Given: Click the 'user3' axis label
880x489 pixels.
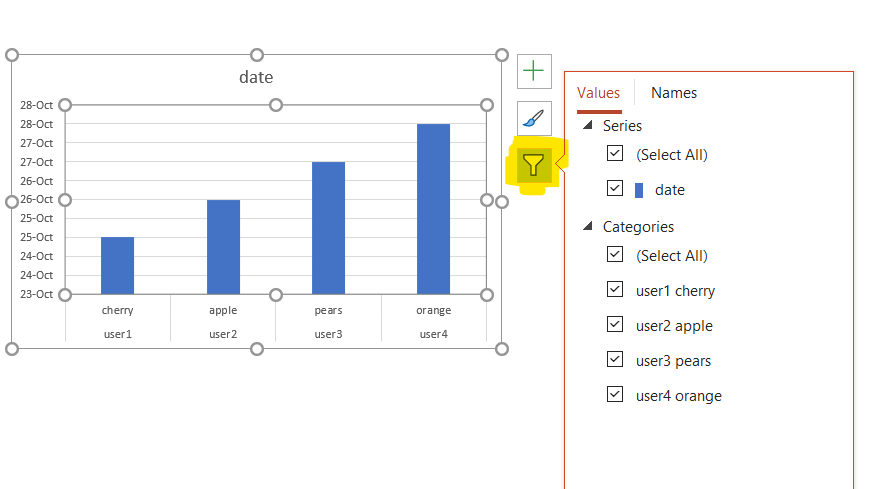Looking at the screenshot, I should pyautogui.click(x=328, y=335).
